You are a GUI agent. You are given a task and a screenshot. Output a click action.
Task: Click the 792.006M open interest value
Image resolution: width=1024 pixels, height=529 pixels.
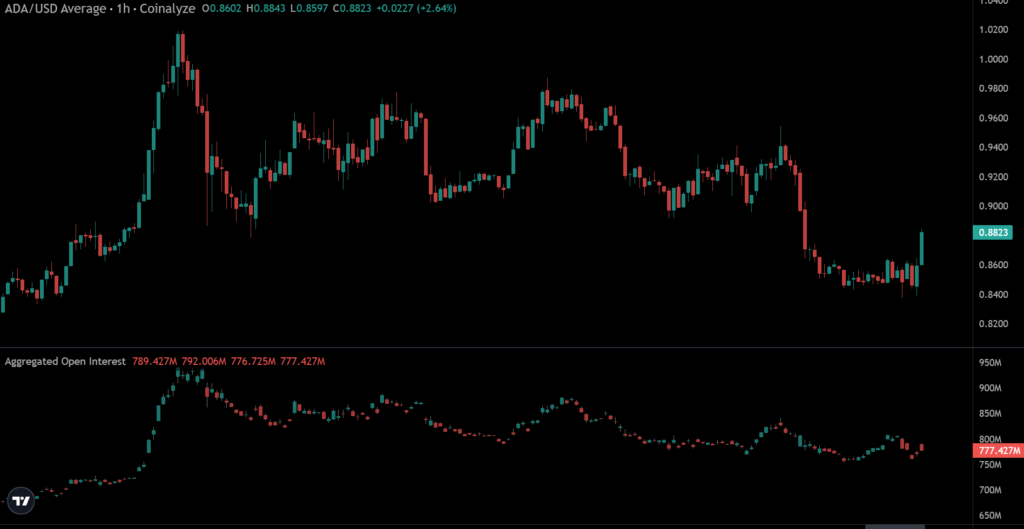pos(204,361)
